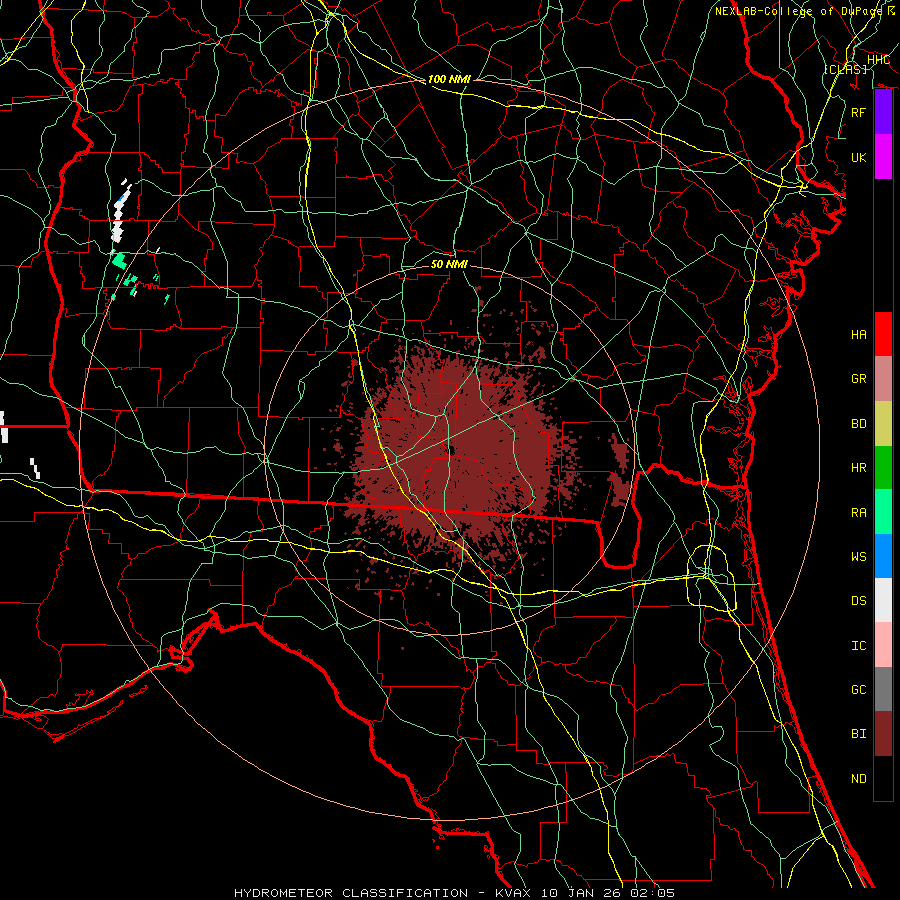Click the DS legend label
The width and height of the screenshot is (900, 900).
[859, 601]
